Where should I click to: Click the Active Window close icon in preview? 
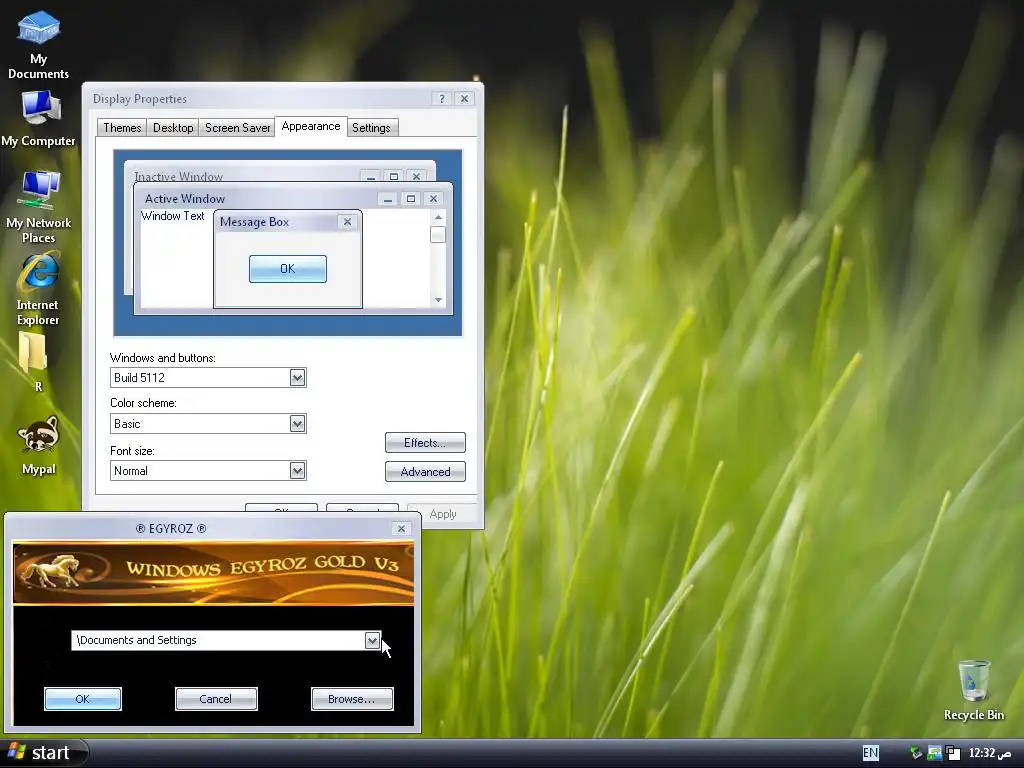[433, 199]
